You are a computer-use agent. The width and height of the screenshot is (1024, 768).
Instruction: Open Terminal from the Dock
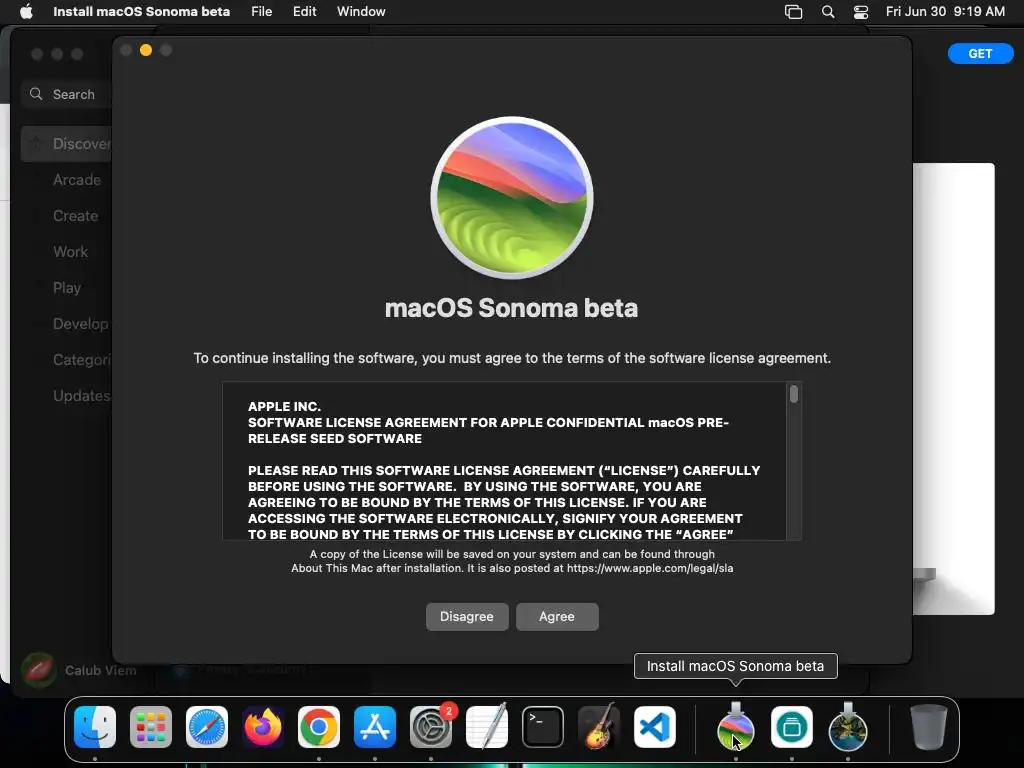[x=543, y=727]
